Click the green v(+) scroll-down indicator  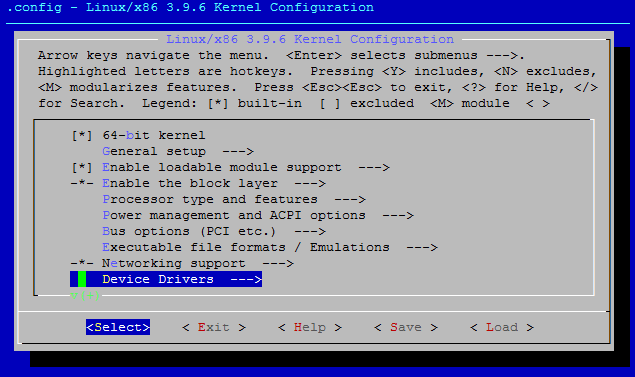85,296
